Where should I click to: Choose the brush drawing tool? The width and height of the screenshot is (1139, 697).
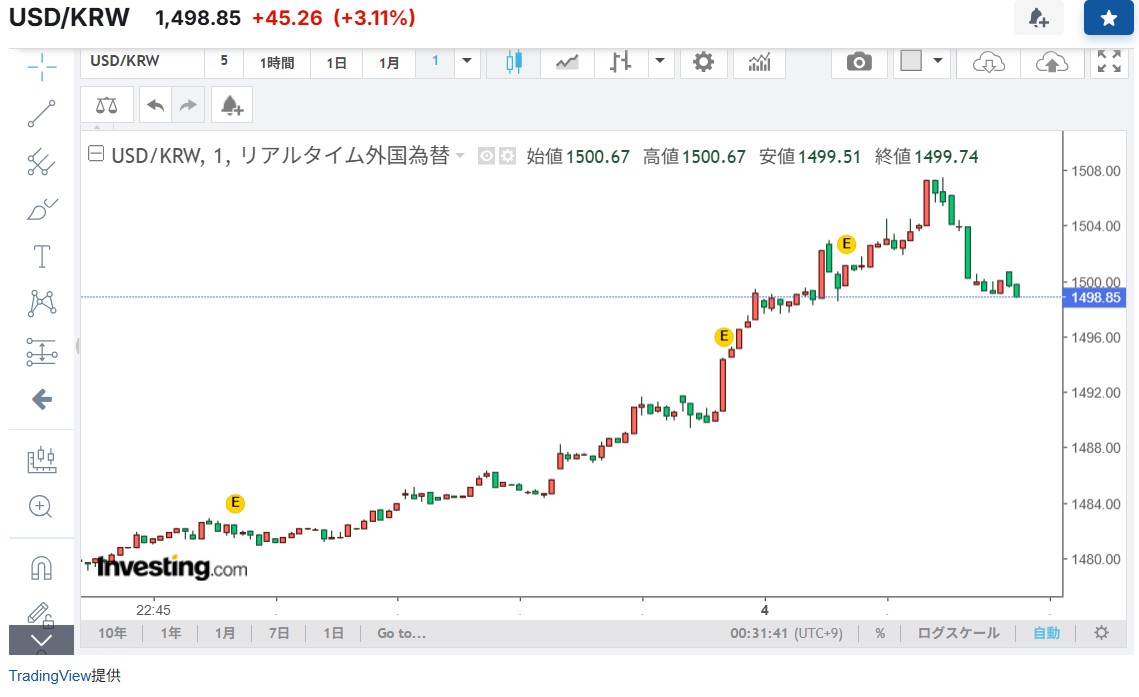coord(41,210)
